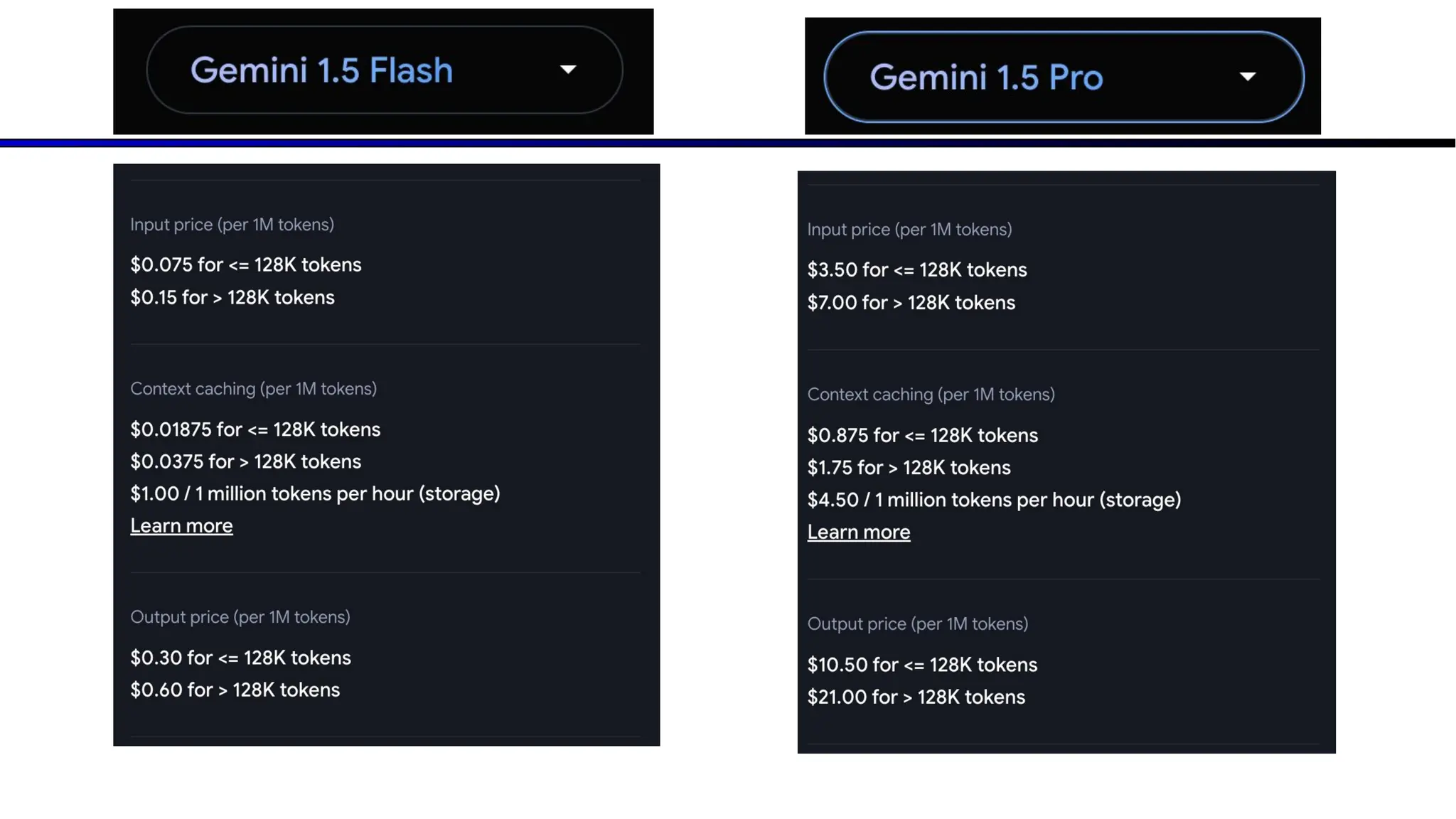The height and width of the screenshot is (819, 1456).
Task: Click the arrow icon beside Gemini 1.5 Flash
Action: tap(567, 70)
